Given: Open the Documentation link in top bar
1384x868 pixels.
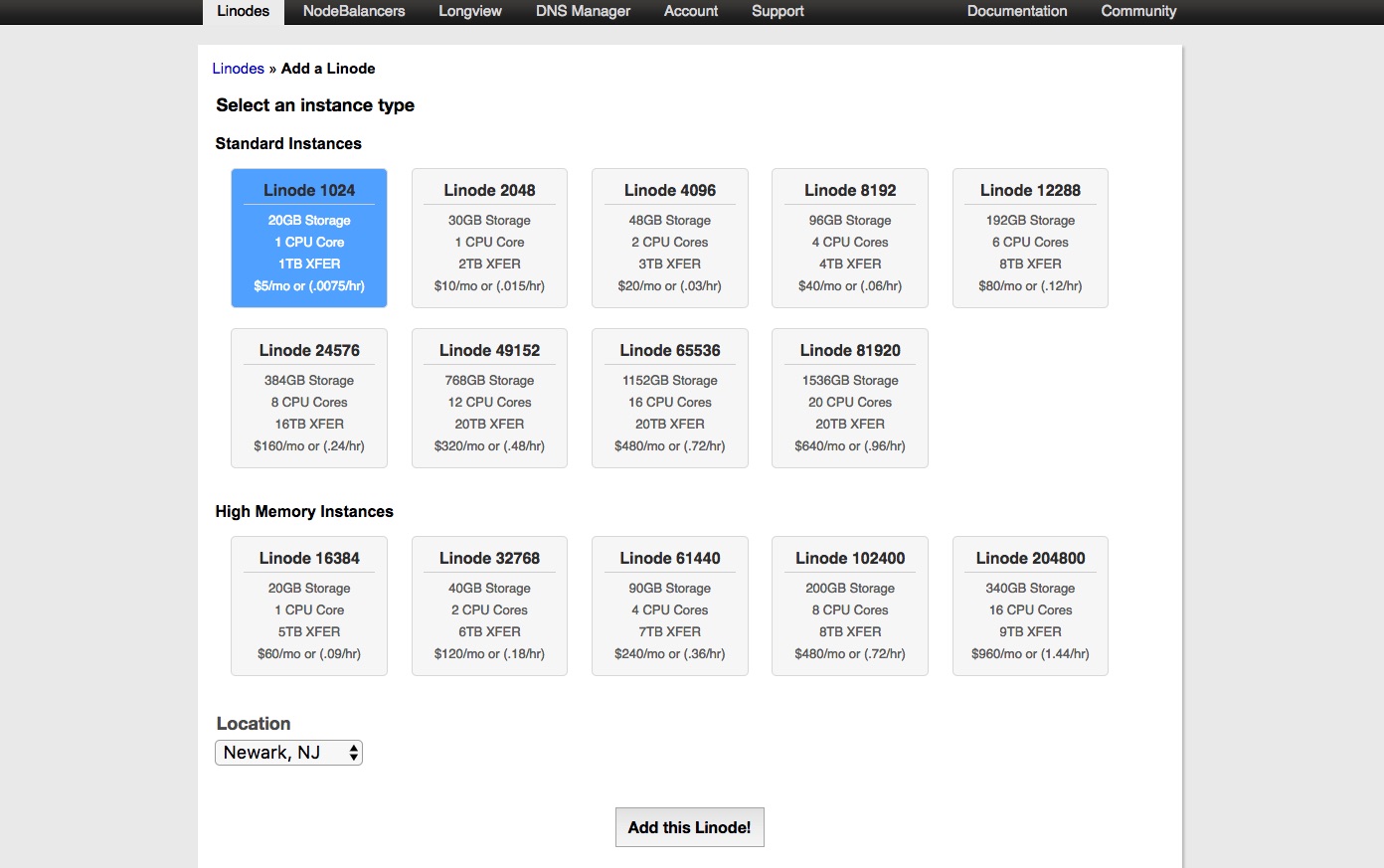Looking at the screenshot, I should [1017, 12].
